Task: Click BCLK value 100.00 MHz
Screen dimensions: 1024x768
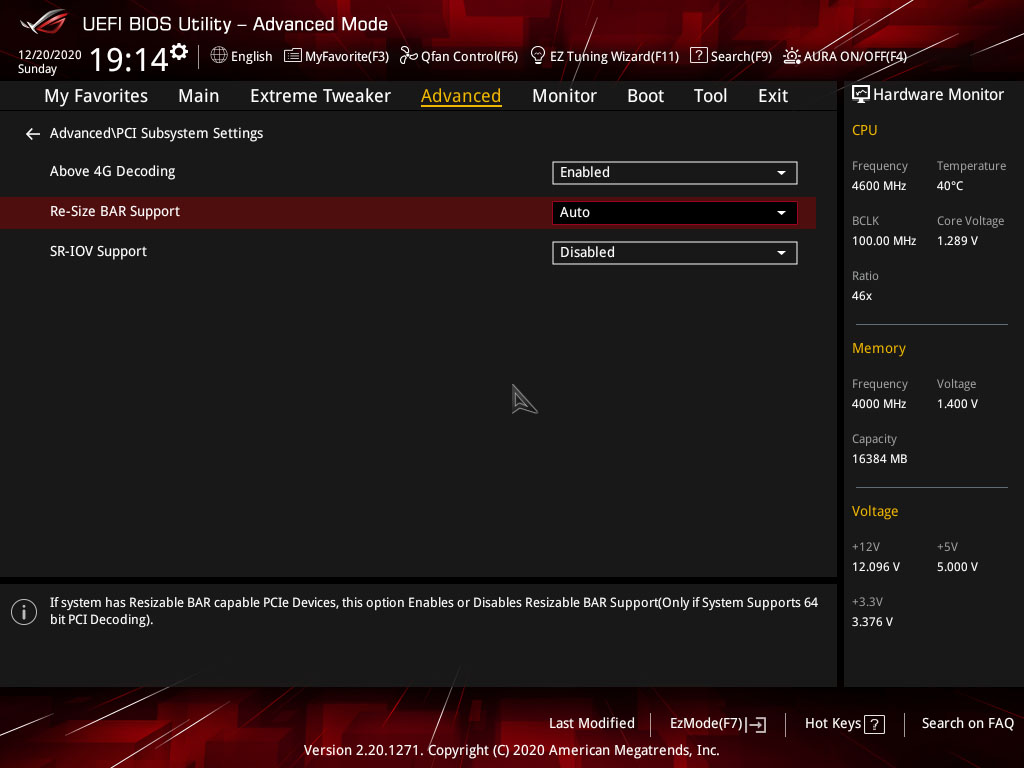Action: 884,241
